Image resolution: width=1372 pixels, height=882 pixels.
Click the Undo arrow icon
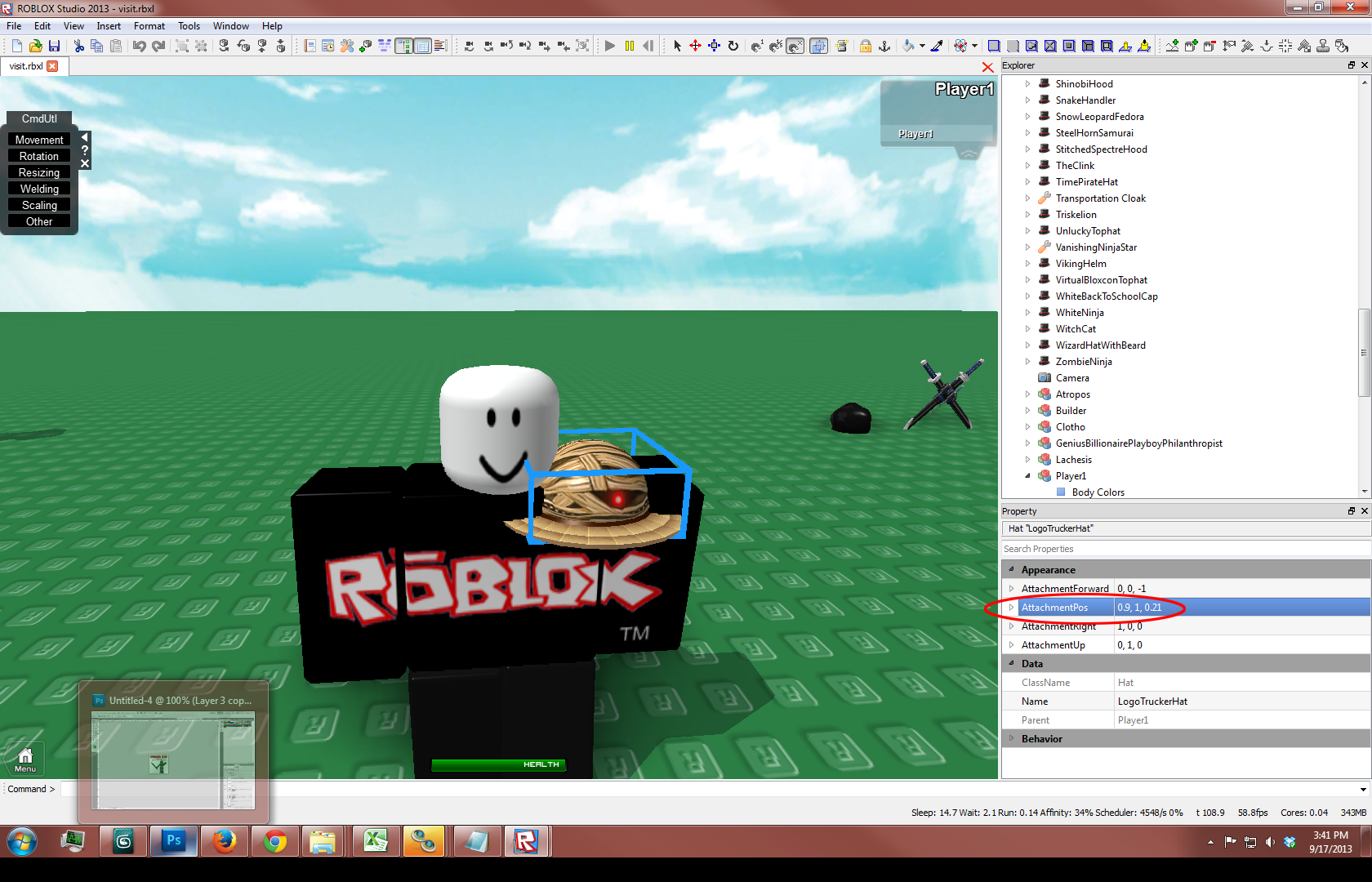(x=140, y=46)
